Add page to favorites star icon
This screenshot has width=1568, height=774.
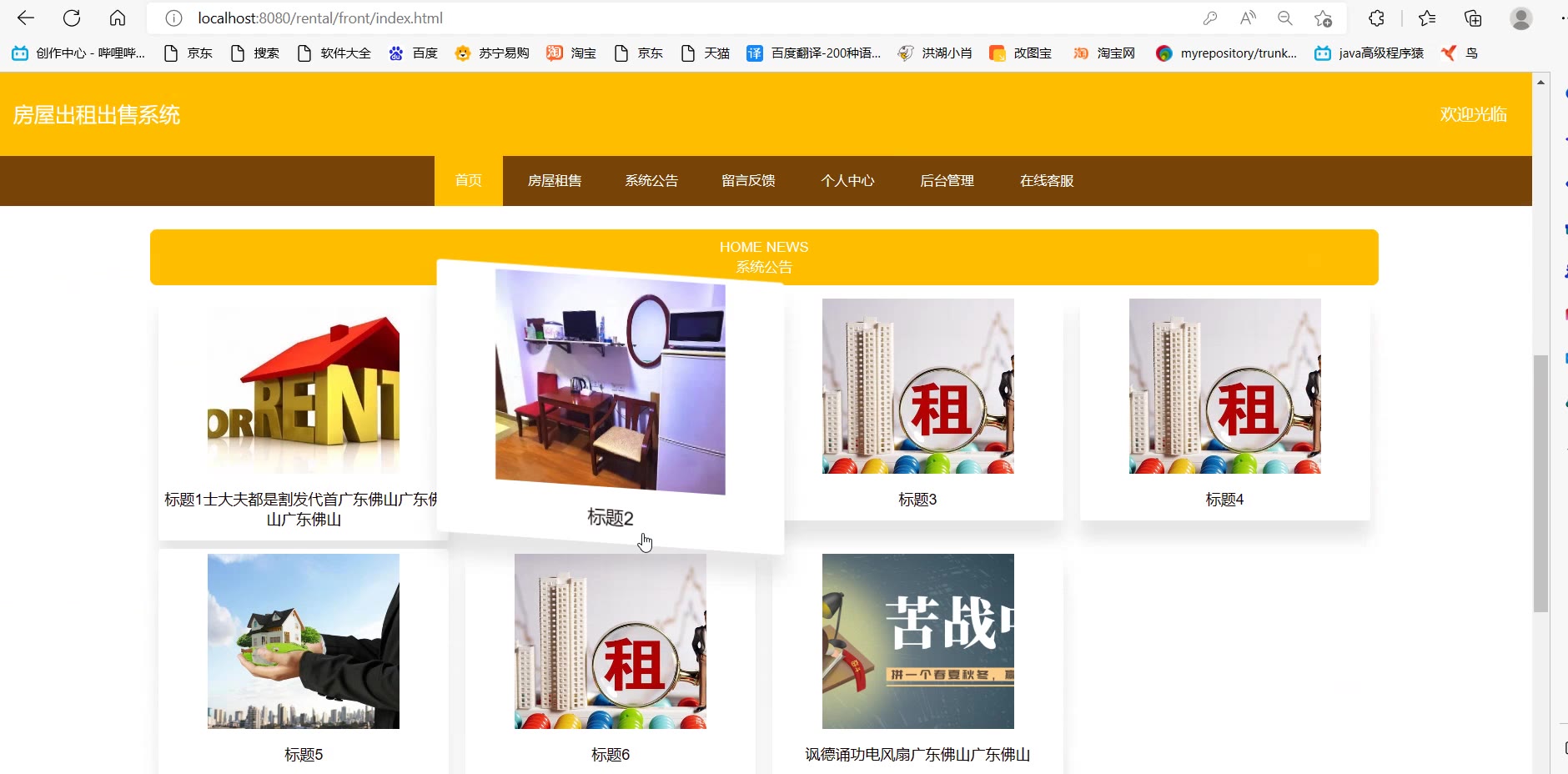1323,18
